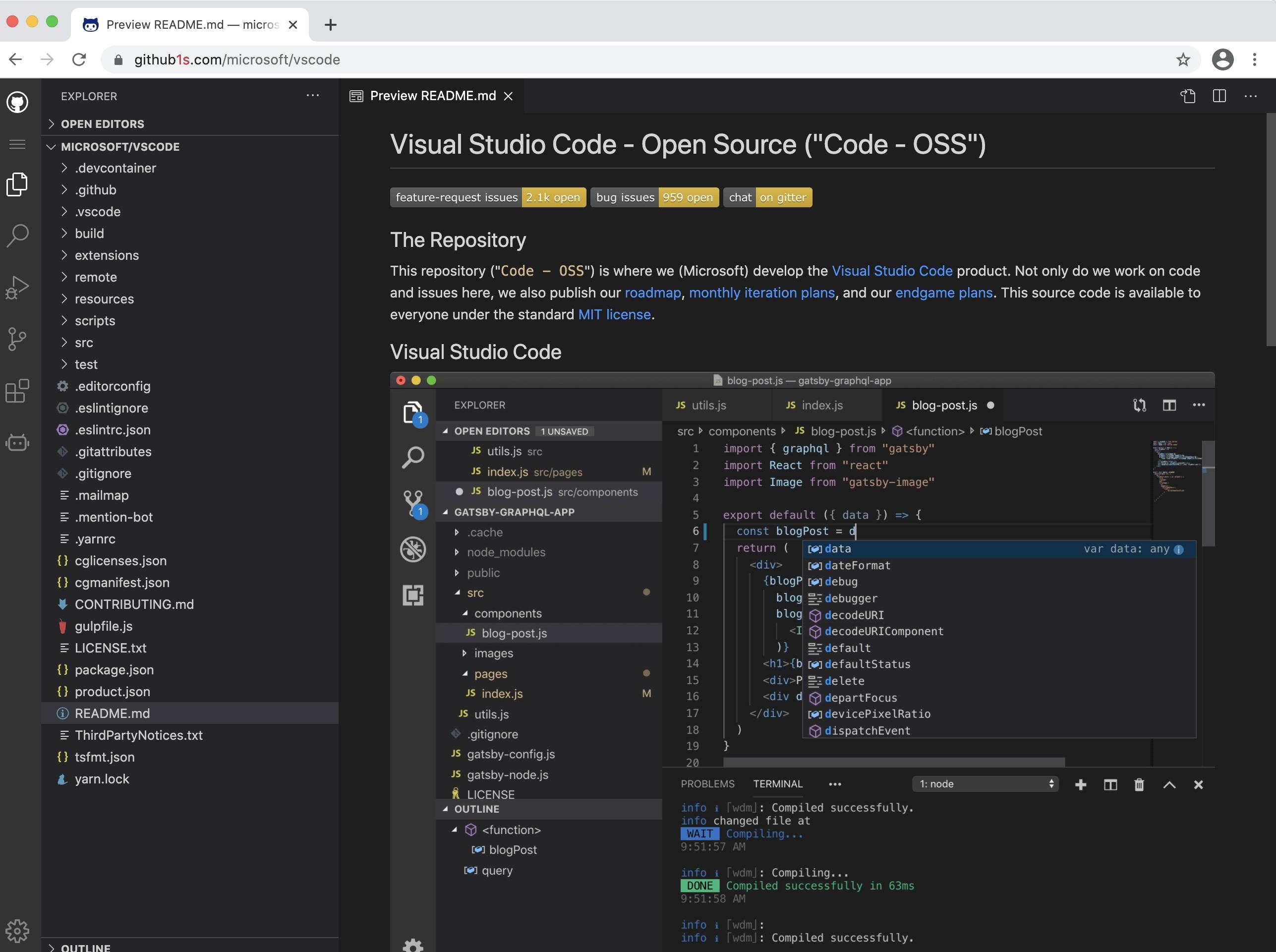This screenshot has height=952, width=1276.
Task: Expand the extensions folder
Action: (189, 255)
